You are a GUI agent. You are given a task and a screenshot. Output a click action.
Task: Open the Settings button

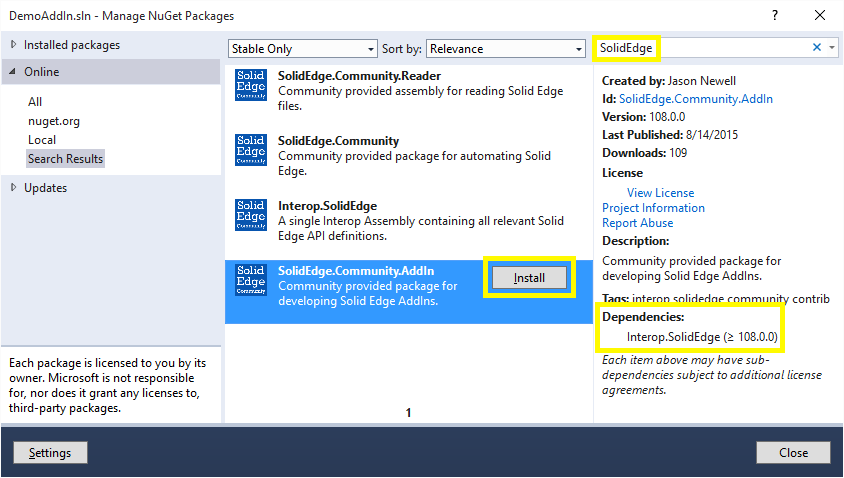click(50, 453)
